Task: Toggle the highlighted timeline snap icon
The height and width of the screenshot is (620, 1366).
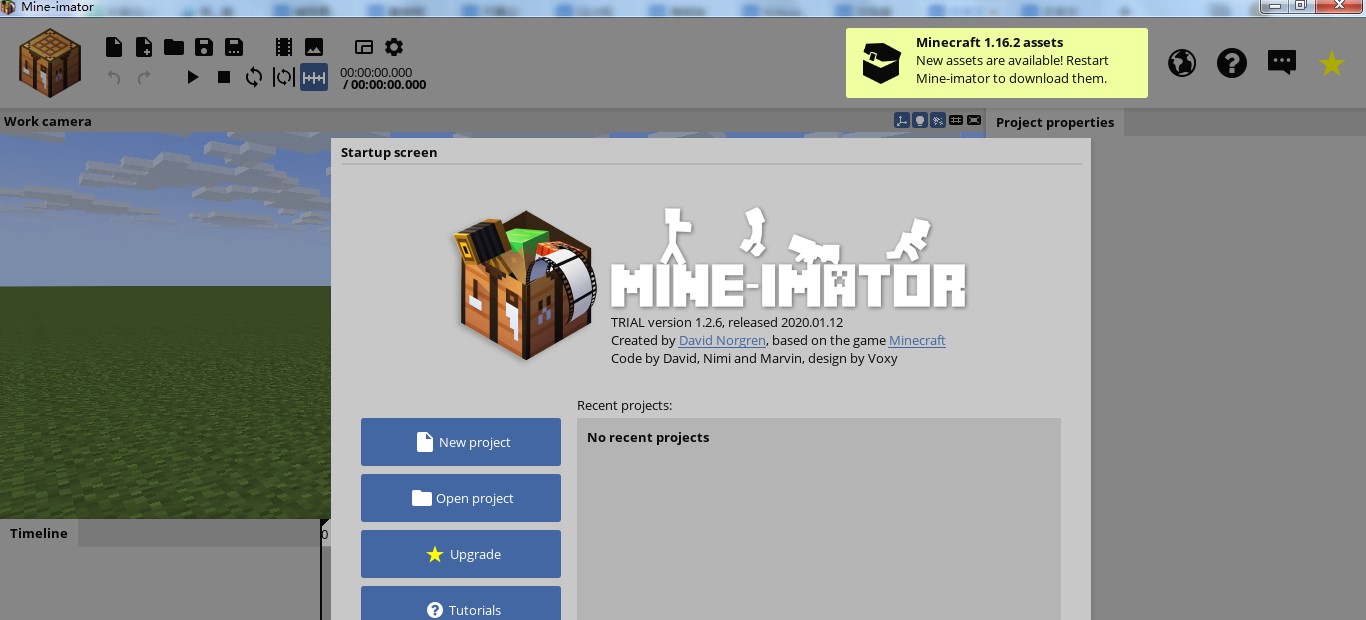Action: click(x=314, y=77)
